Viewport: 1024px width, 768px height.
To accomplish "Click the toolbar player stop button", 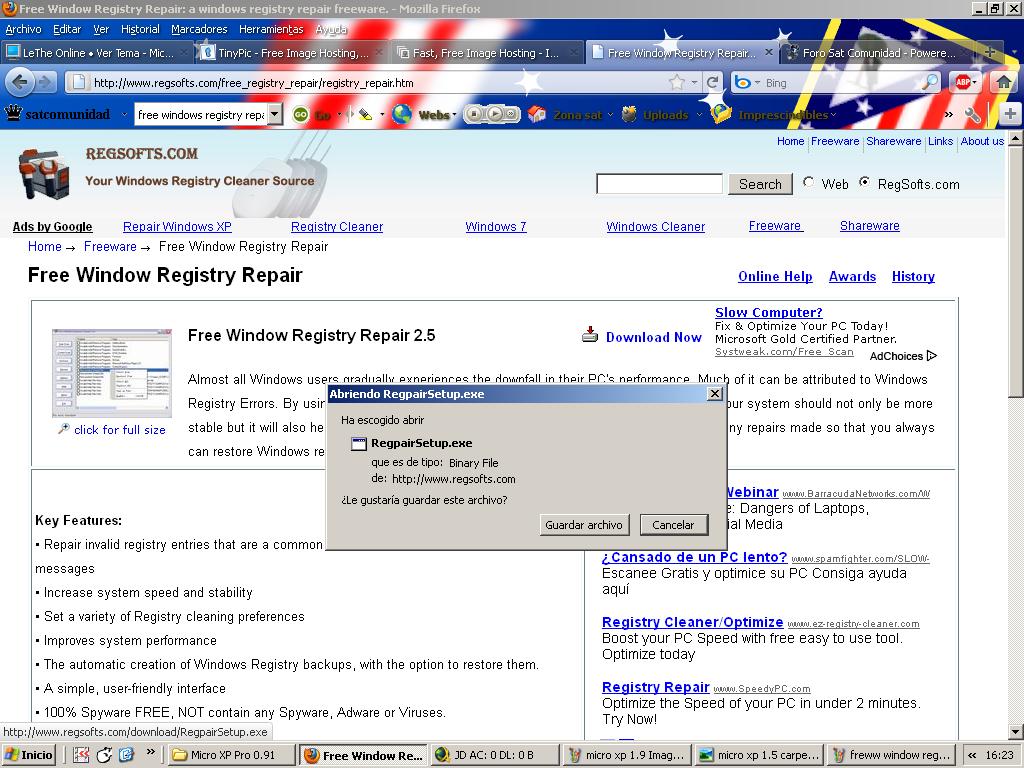I will [x=475, y=115].
